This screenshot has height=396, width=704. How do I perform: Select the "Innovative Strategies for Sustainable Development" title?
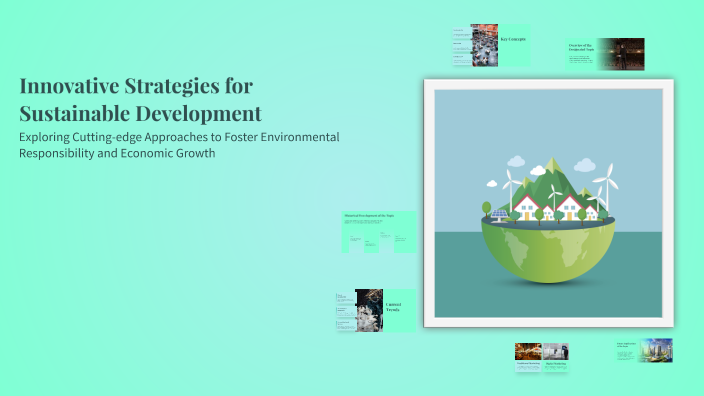pyautogui.click(x=140, y=99)
